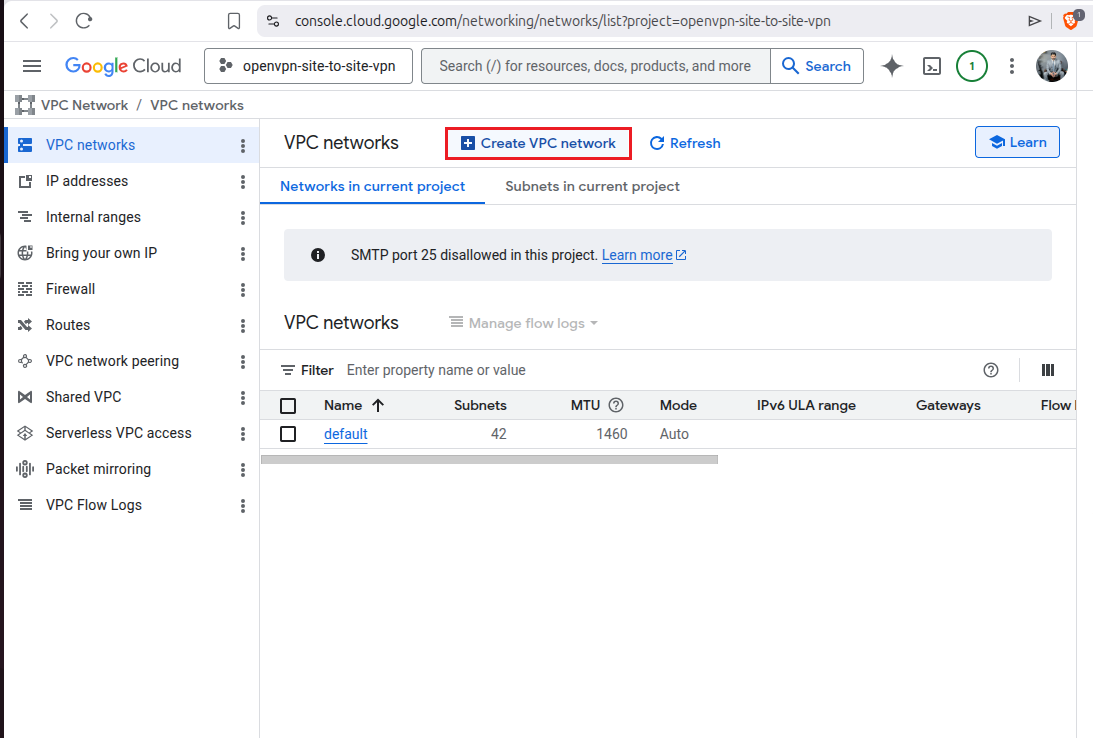Open filter help question mark icon

[x=991, y=370]
